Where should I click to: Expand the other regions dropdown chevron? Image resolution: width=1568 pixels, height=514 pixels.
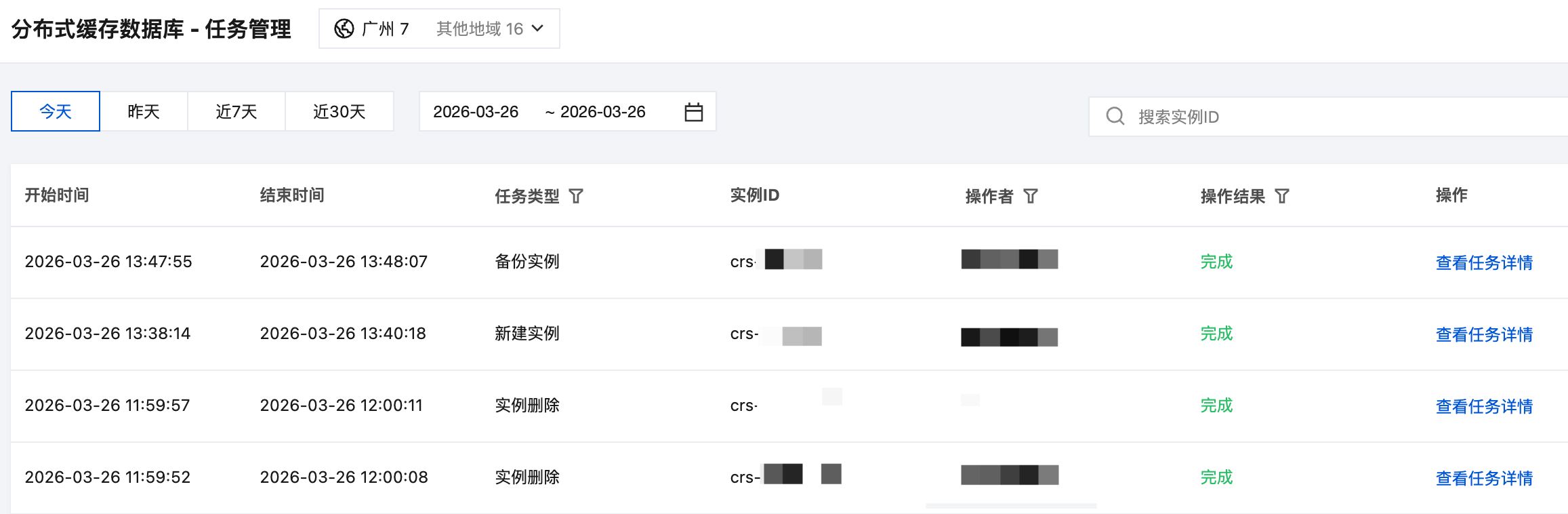537,28
